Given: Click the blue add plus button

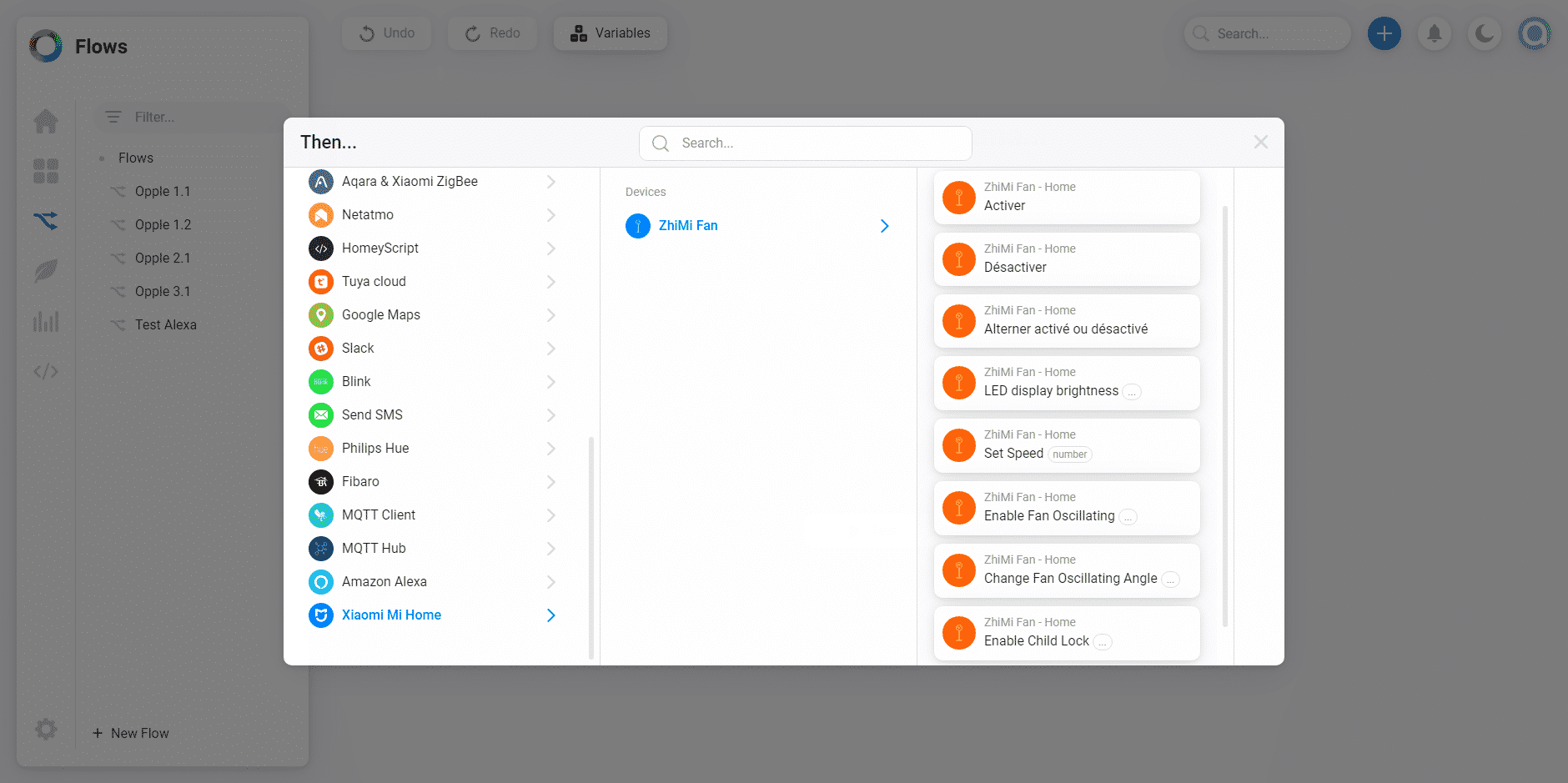Looking at the screenshot, I should pyautogui.click(x=1385, y=33).
